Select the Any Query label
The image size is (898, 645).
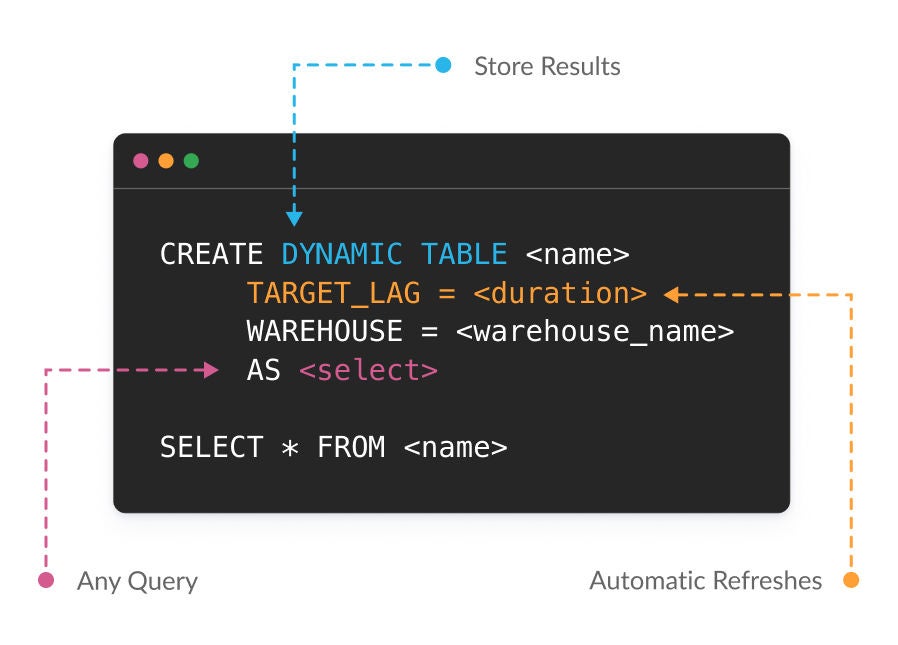(137, 581)
